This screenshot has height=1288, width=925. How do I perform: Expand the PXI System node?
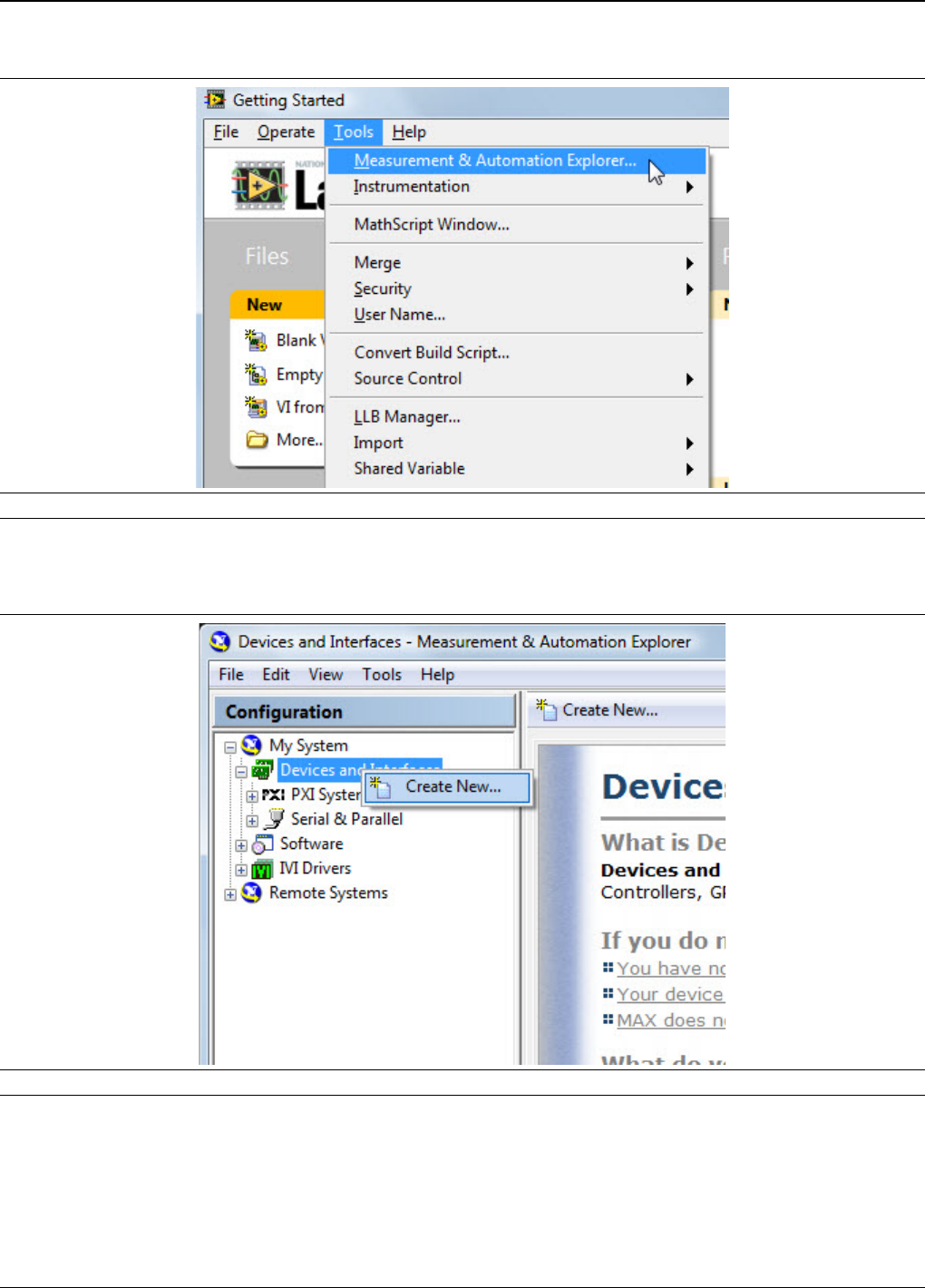tap(252, 796)
